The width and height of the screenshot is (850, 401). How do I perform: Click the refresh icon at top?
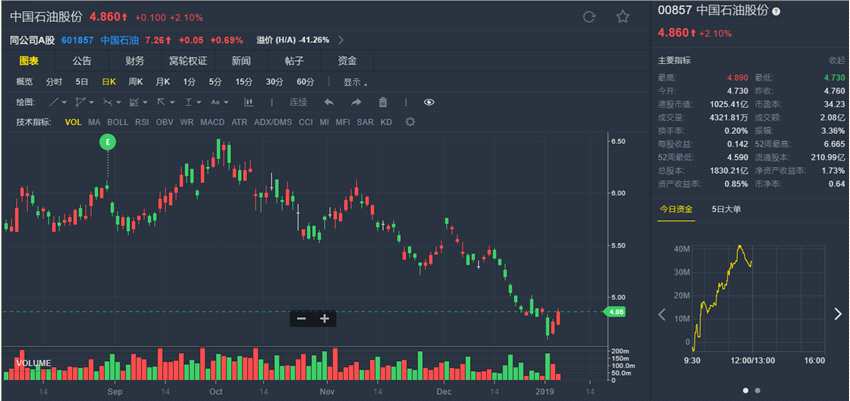coord(589,17)
